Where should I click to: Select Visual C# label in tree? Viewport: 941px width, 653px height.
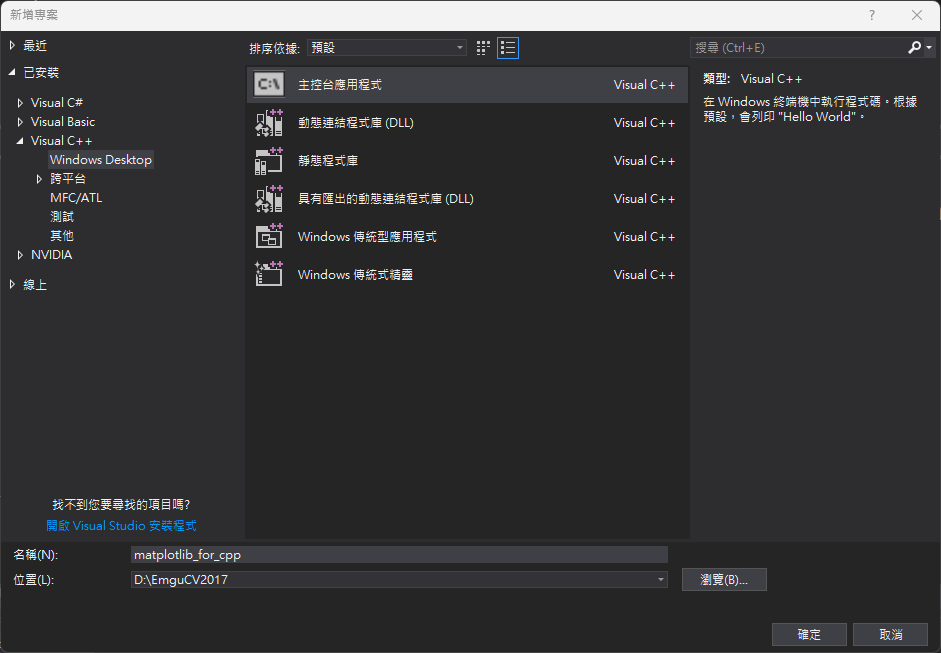pyautogui.click(x=57, y=103)
